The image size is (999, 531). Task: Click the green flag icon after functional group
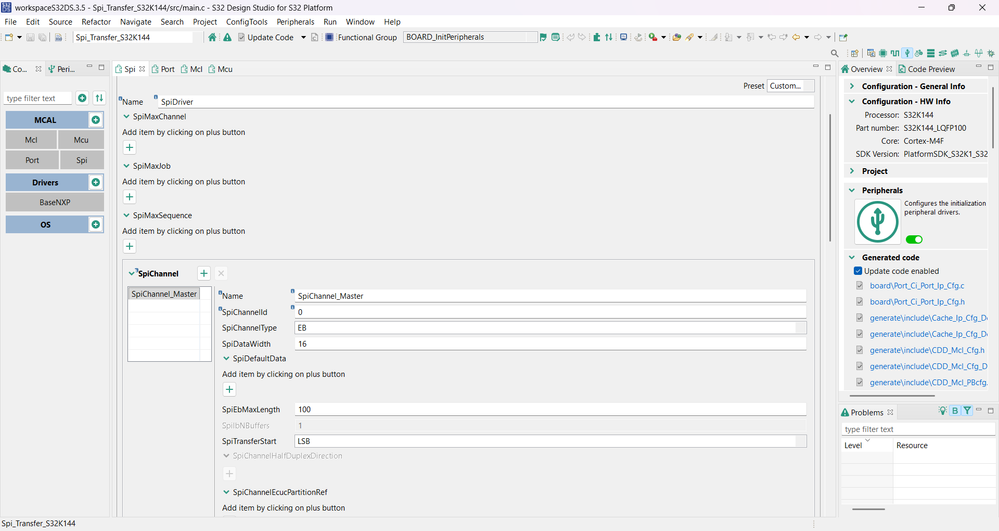pos(543,37)
